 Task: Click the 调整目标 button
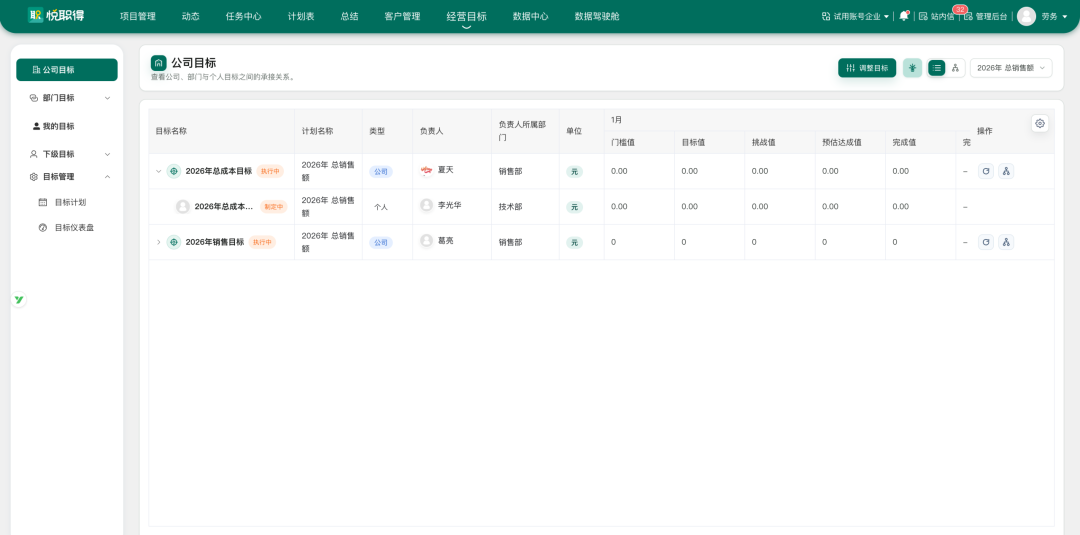866,67
